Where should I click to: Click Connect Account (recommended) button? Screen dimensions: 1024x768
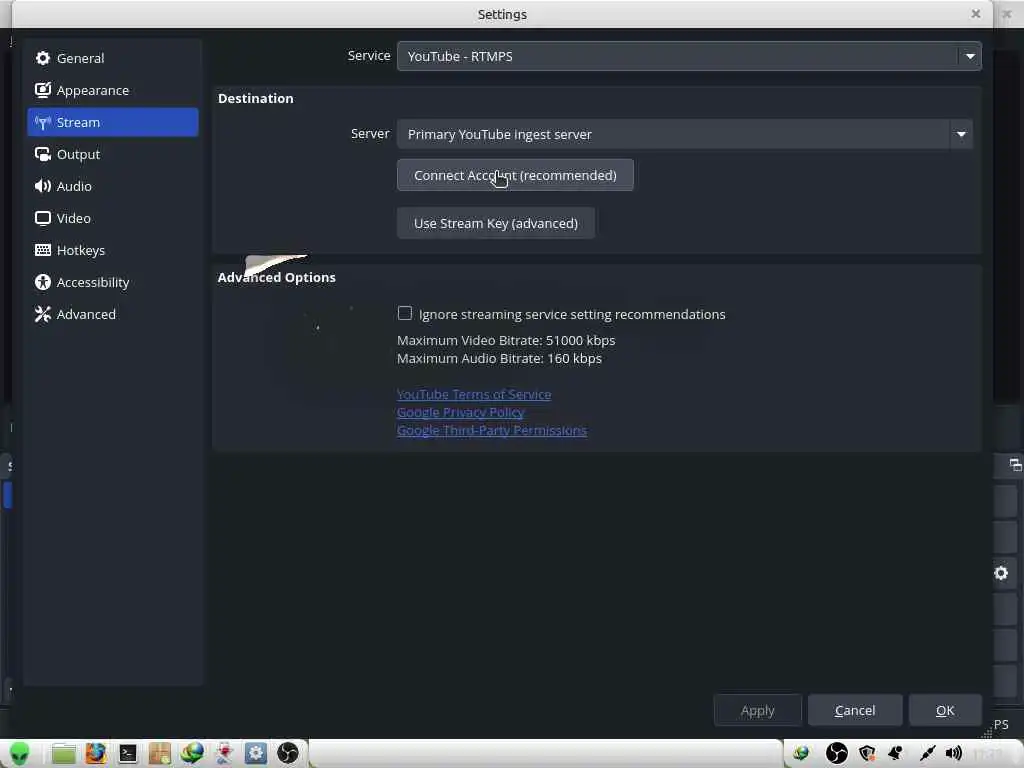[515, 175]
